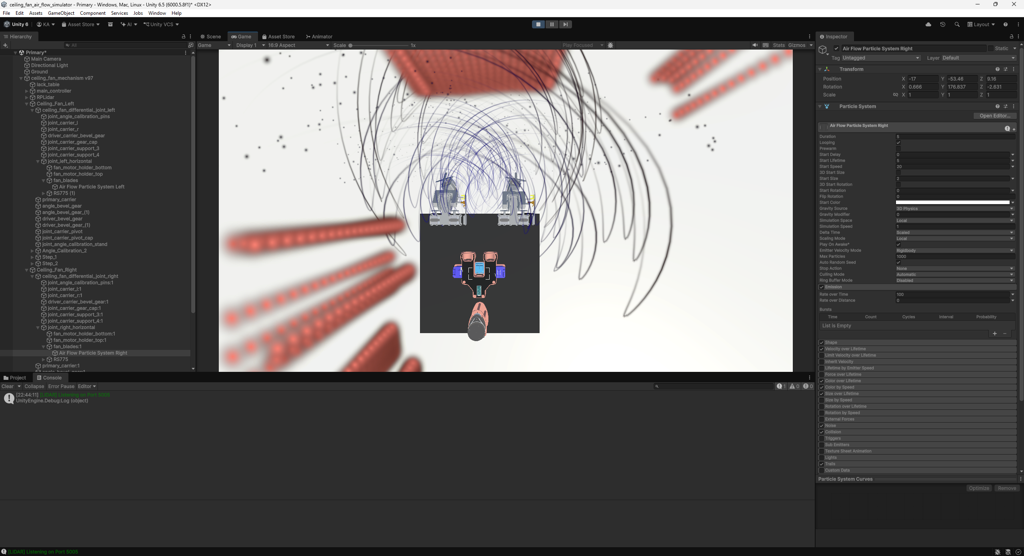Advance one frame with the Step button
The image size is (1024, 556).
[x=566, y=24]
